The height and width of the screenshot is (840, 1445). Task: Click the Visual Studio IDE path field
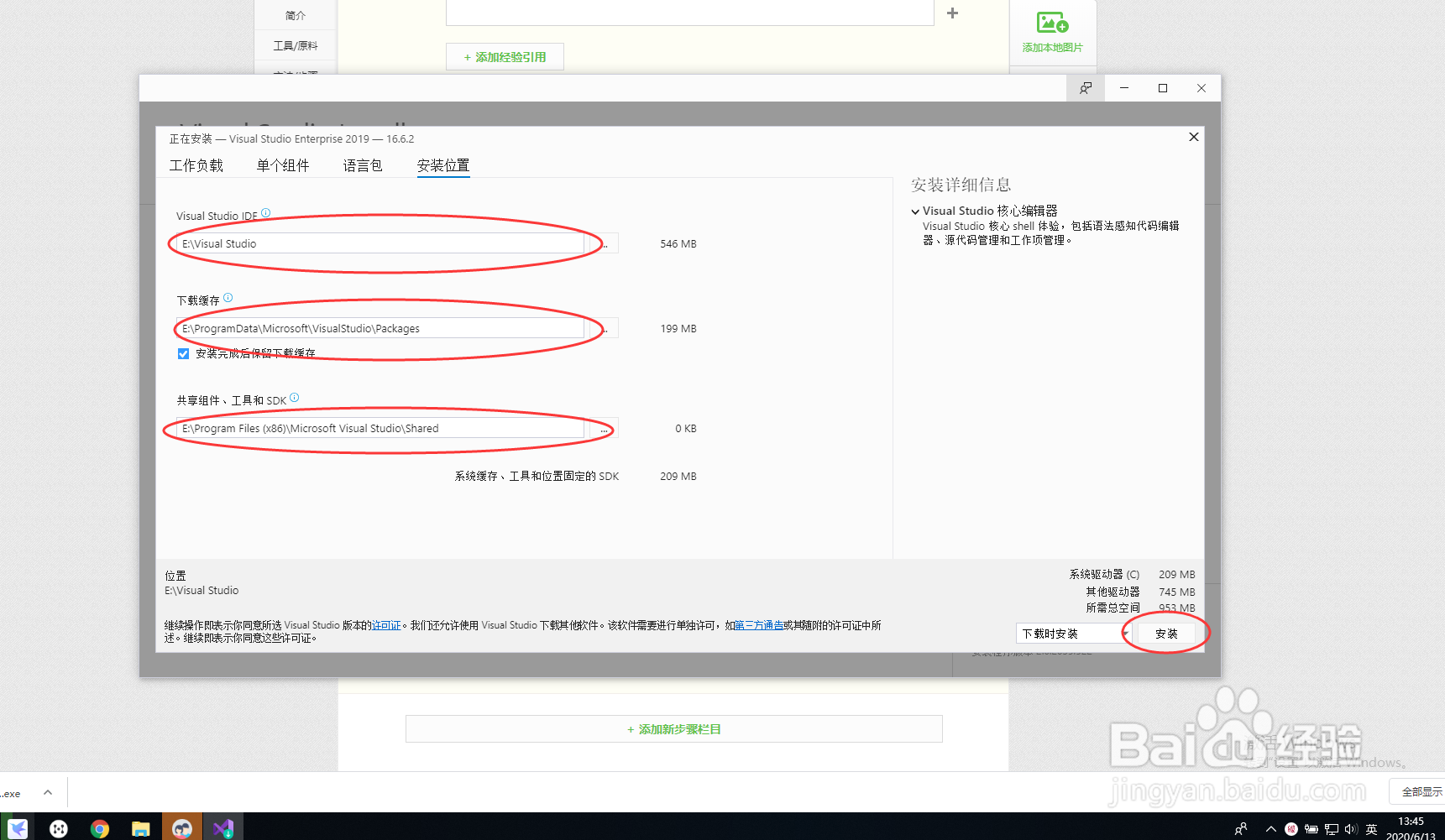380,243
